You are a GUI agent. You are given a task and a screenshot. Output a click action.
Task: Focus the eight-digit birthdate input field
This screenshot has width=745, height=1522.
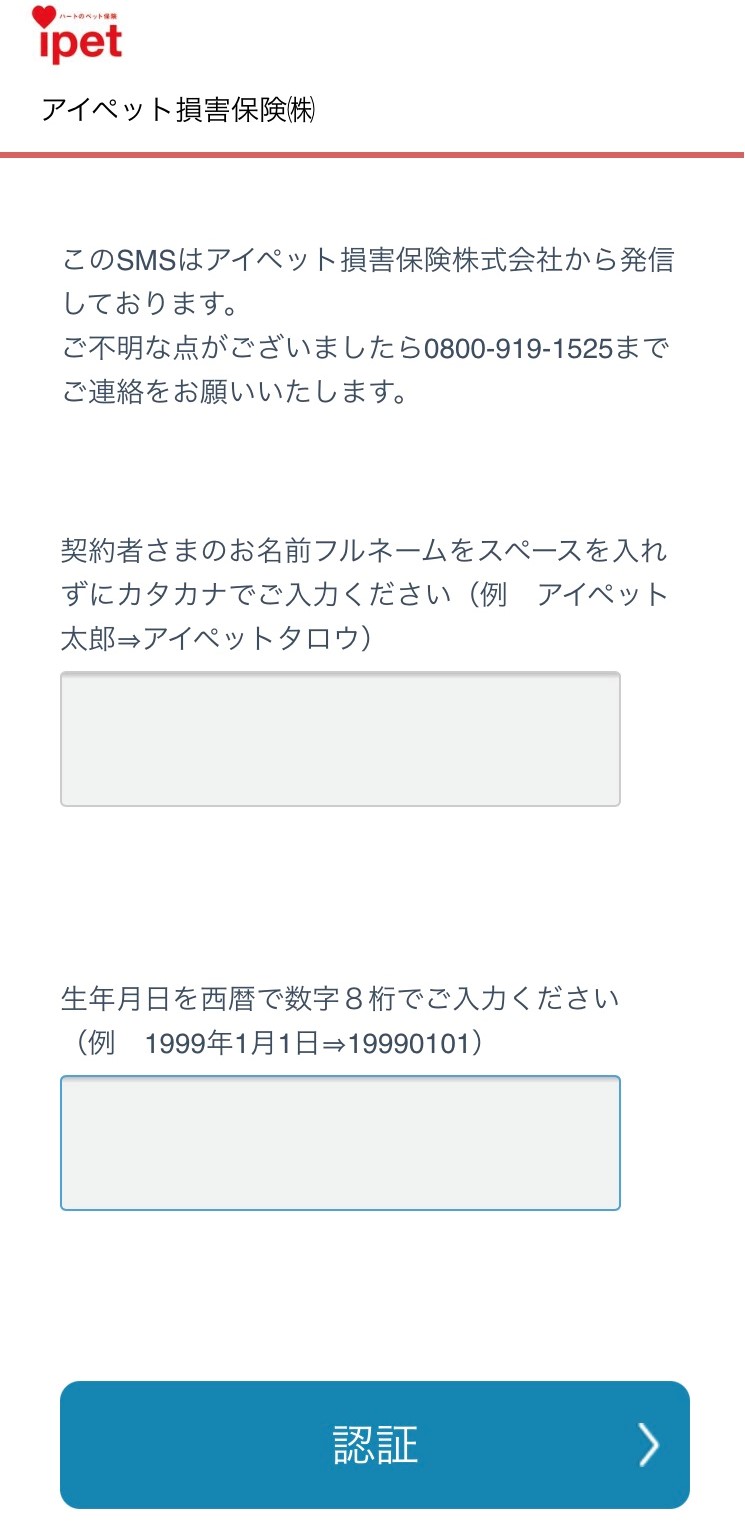coord(340,1143)
